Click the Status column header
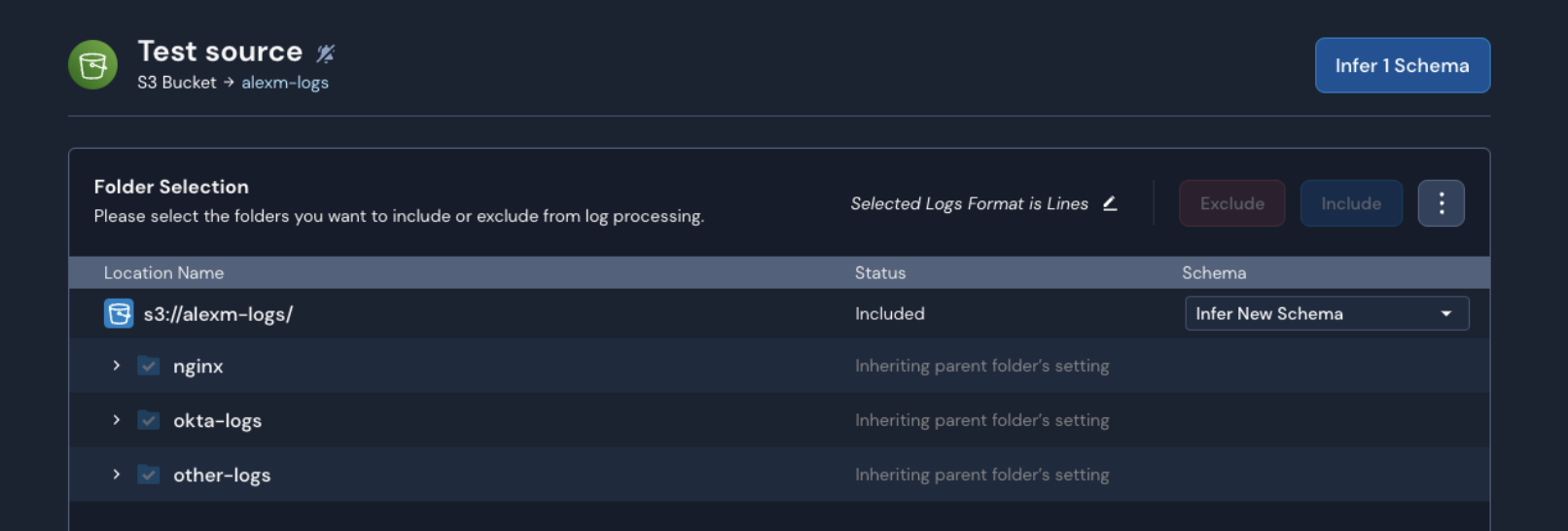Image resolution: width=1568 pixels, height=531 pixels. click(x=880, y=273)
